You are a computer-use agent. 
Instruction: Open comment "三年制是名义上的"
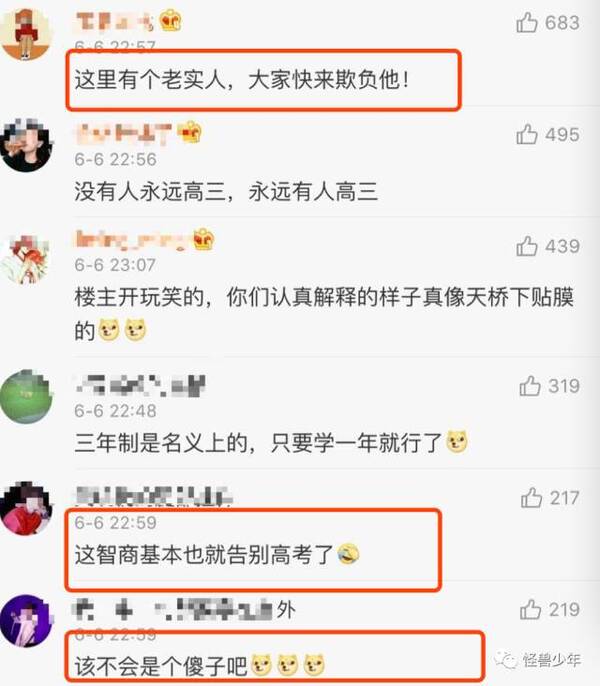click(x=271, y=443)
